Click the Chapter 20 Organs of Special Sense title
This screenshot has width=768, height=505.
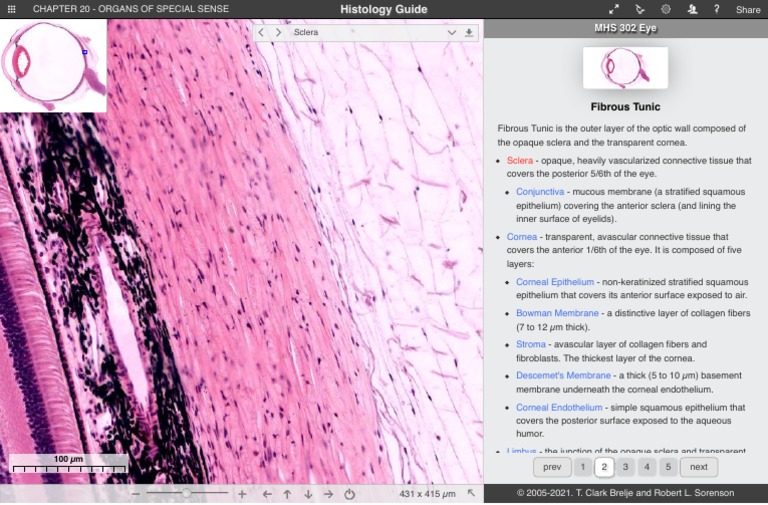tap(130, 9)
